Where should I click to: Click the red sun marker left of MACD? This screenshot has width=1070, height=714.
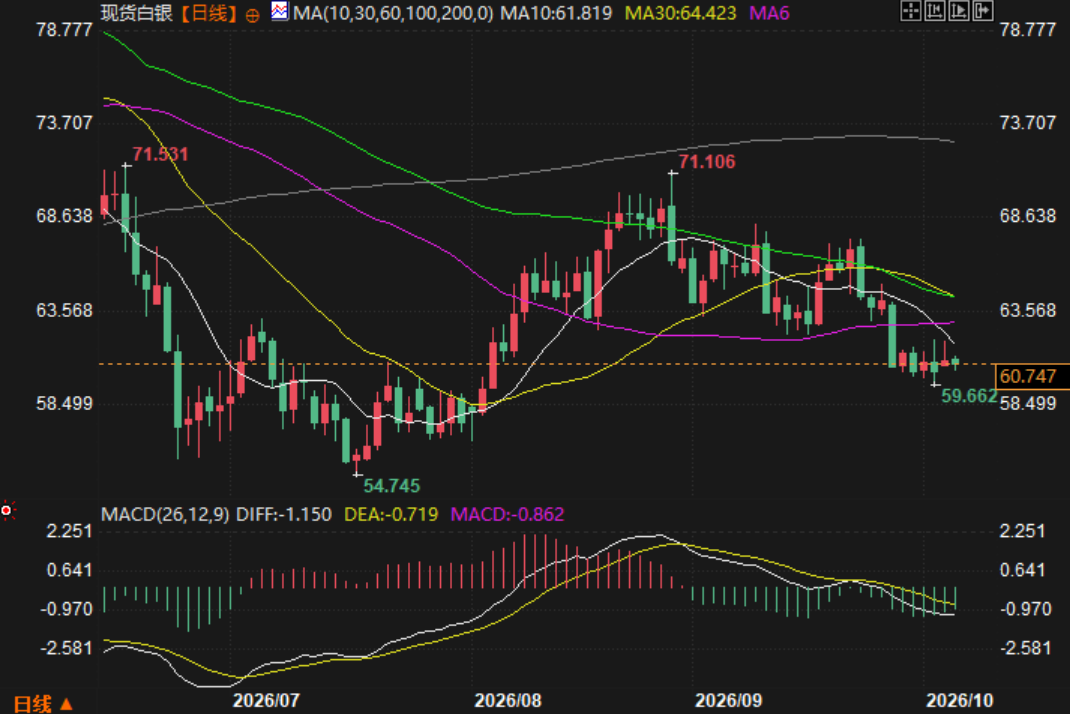7,510
